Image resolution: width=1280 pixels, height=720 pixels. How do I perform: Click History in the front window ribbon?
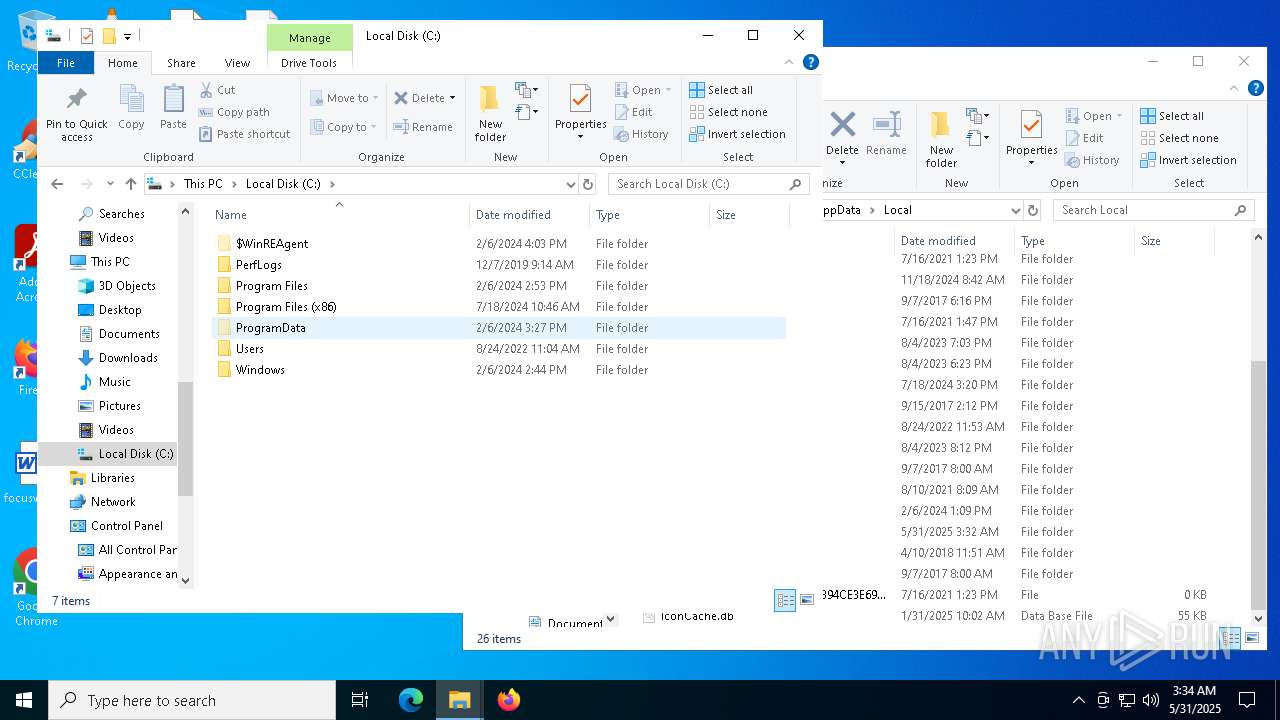[x=641, y=134]
